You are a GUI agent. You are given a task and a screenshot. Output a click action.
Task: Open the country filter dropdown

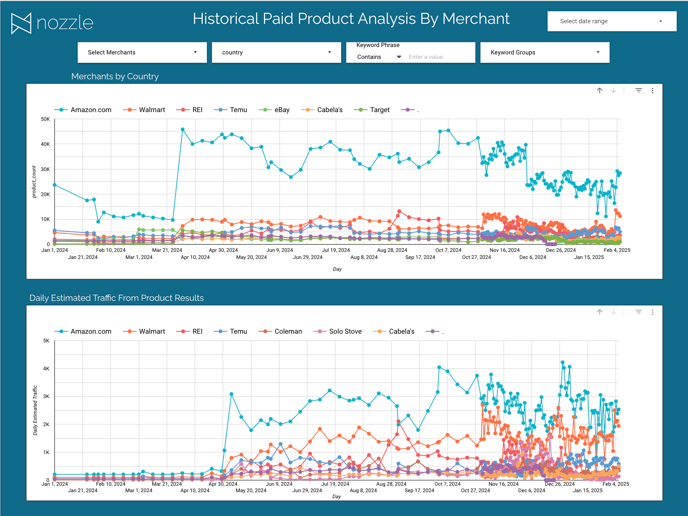[x=276, y=52]
